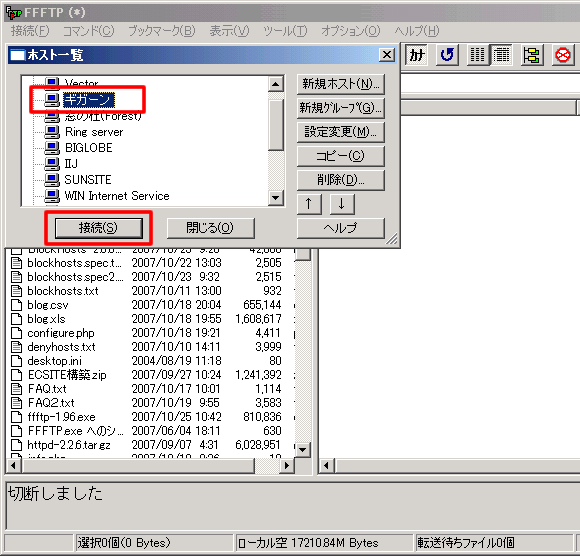The image size is (580, 556).
Task: Select file blog.csv
Action: (48, 305)
